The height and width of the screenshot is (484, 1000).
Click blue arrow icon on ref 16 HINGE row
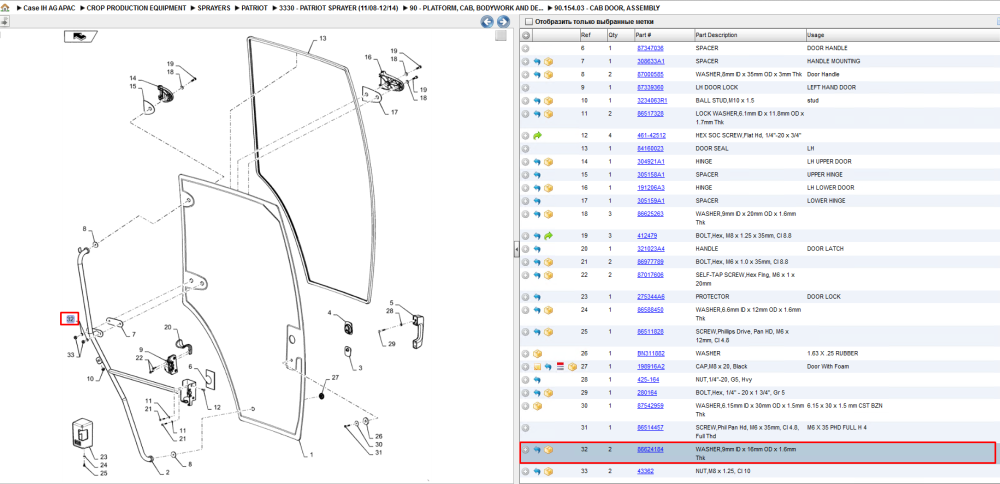pyautogui.click(x=537, y=187)
